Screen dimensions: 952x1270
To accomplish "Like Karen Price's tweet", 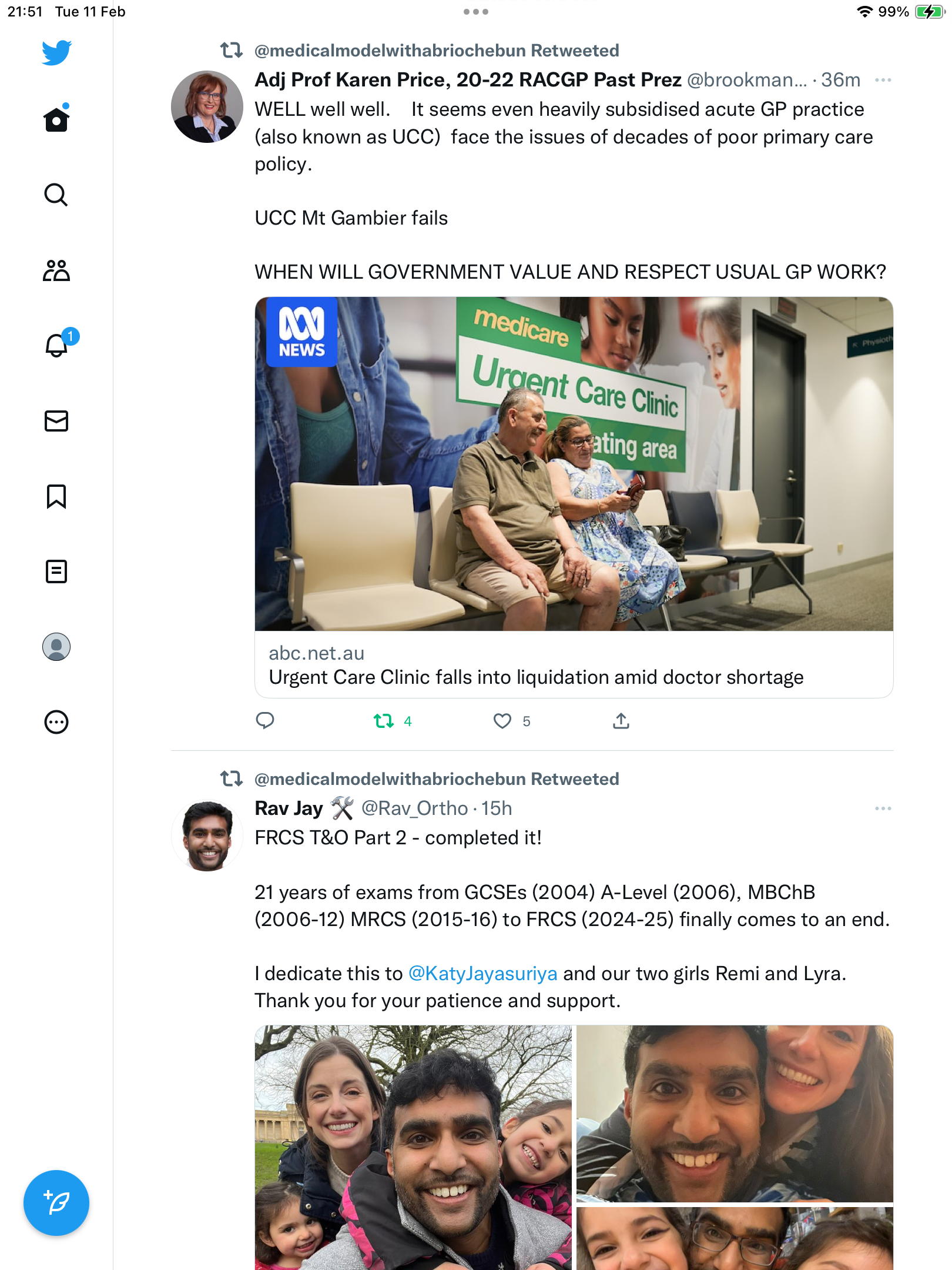I will [x=502, y=721].
